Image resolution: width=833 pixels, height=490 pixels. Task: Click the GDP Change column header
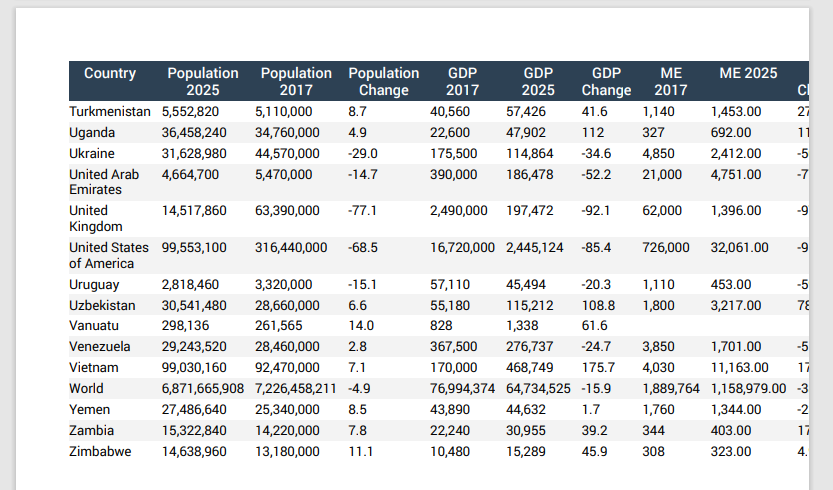tap(606, 81)
